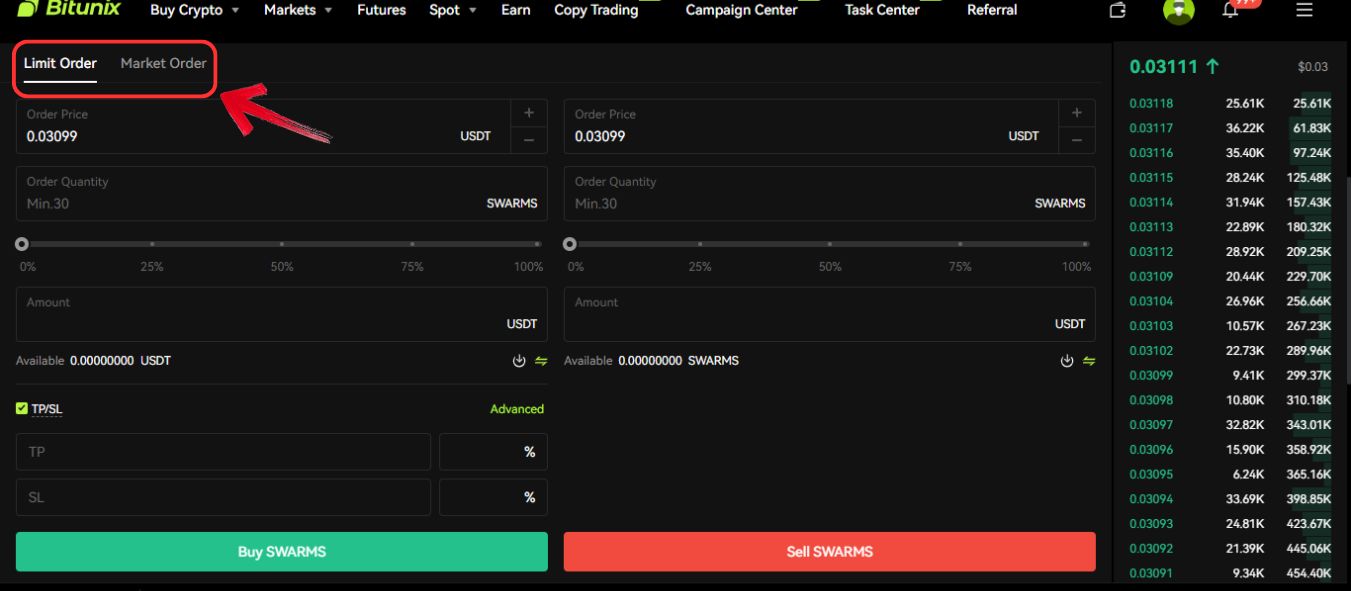Decrease the sell Order Price with minus
1351x591 pixels.
coord(1077,140)
